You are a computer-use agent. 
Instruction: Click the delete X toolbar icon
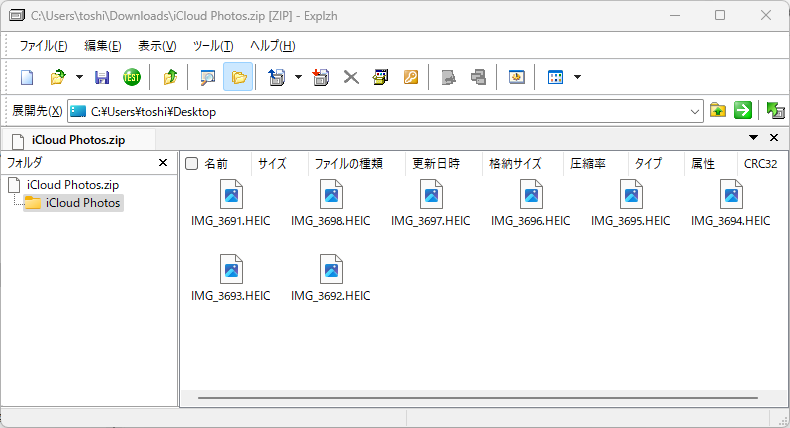351,77
